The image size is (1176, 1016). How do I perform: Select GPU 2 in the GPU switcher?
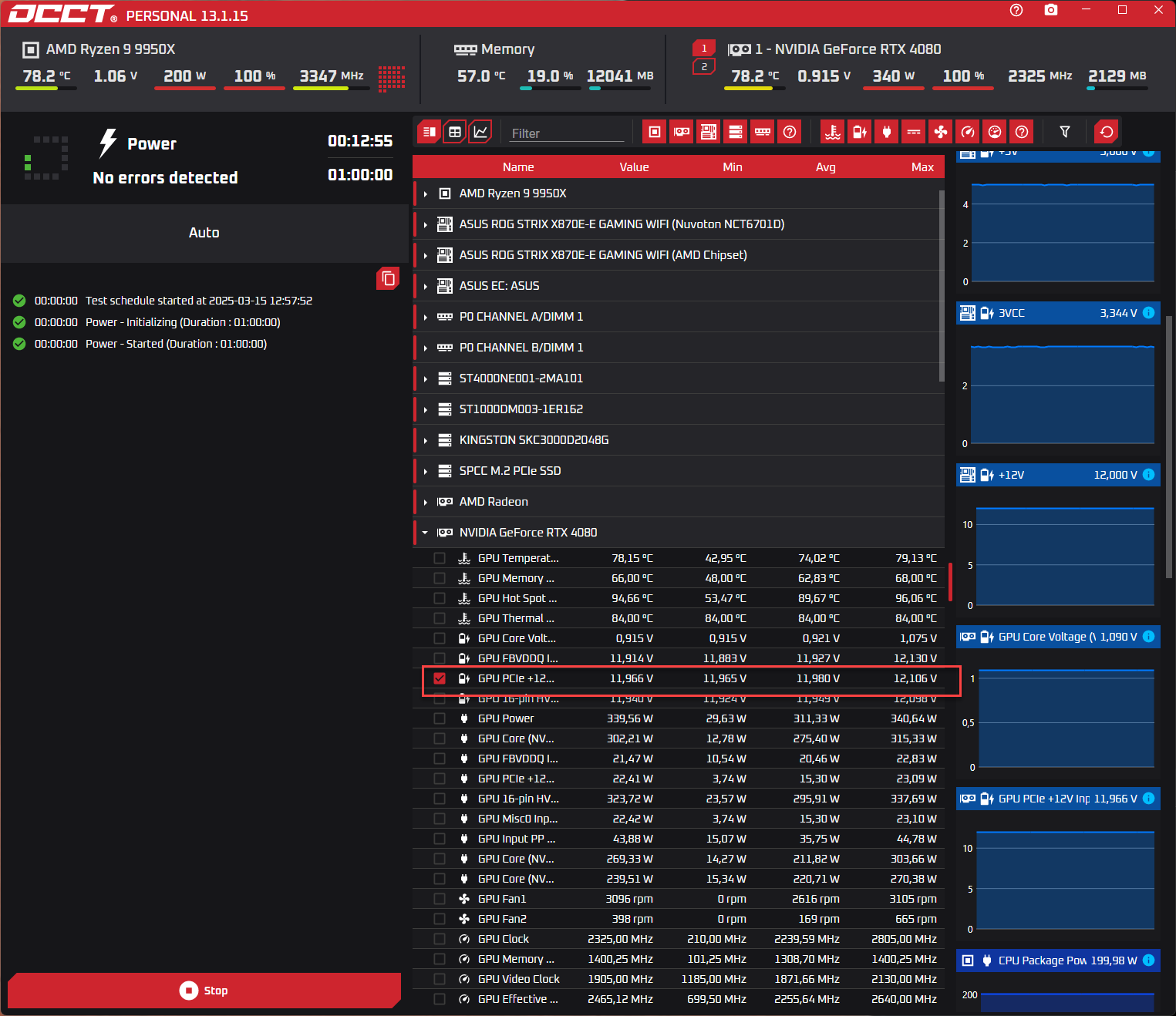coord(703,67)
